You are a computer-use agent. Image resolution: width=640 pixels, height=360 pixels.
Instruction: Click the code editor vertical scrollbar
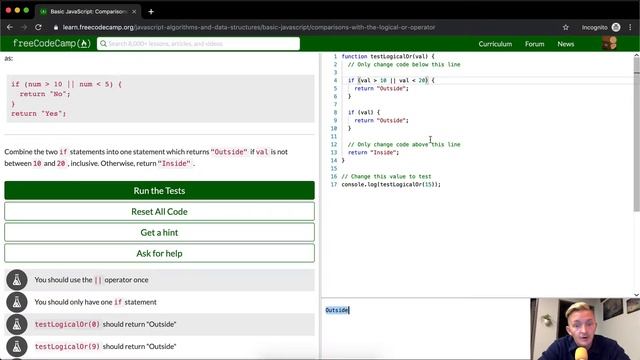(x=636, y=135)
